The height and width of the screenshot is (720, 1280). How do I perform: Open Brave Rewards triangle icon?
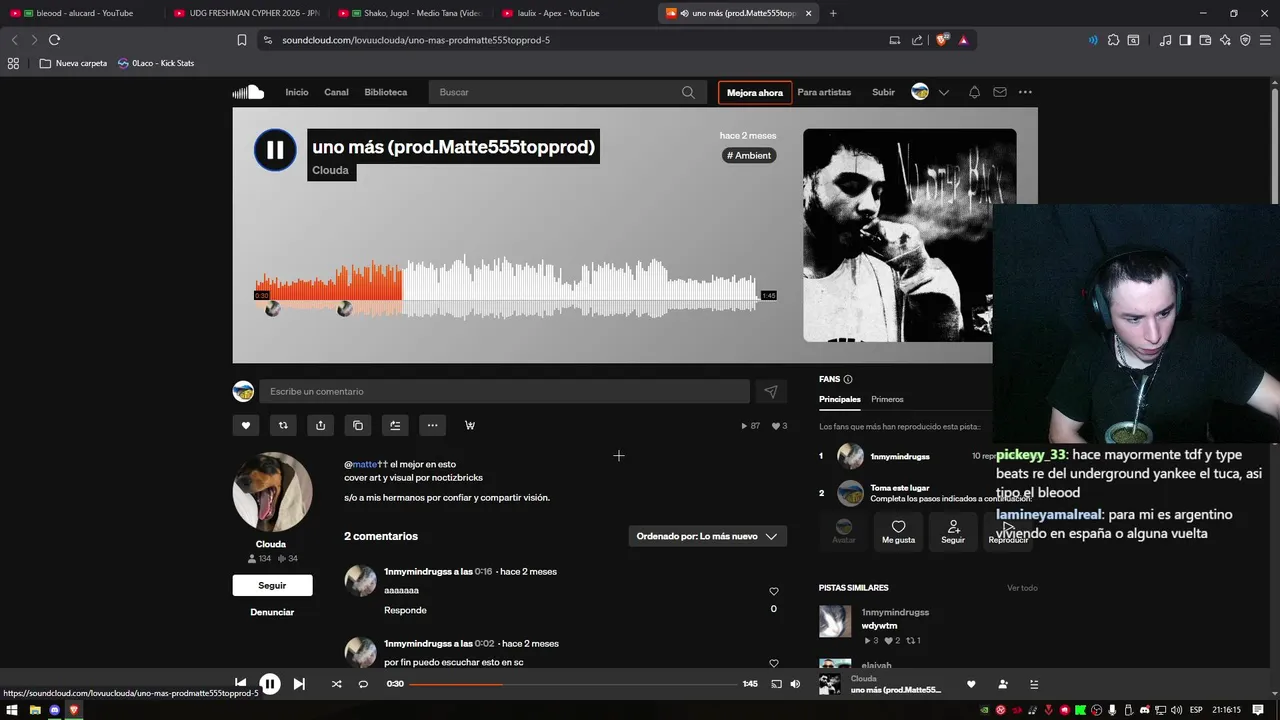coord(963,40)
